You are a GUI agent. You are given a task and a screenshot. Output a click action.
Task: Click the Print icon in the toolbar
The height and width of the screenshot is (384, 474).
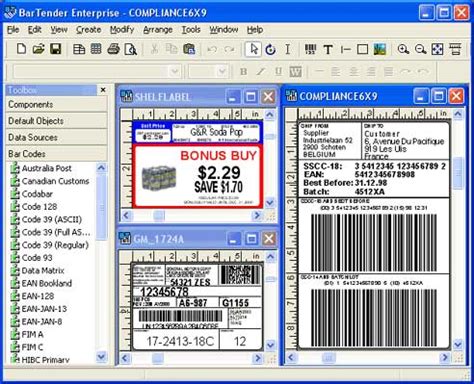(x=114, y=49)
